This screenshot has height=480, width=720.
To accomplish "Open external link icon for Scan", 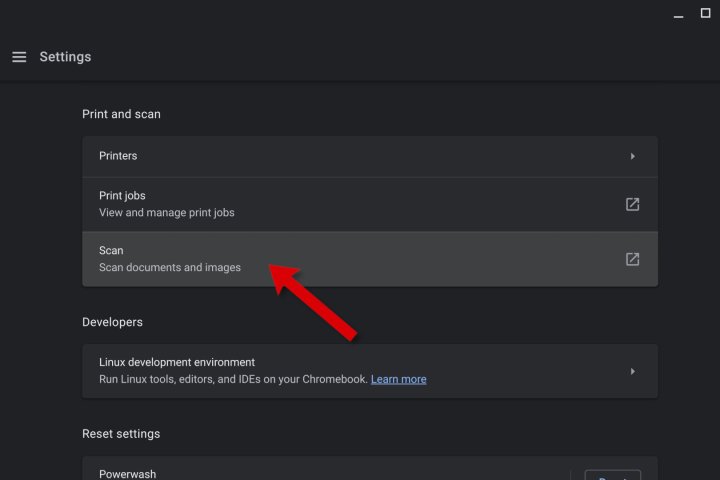I will 632,259.
